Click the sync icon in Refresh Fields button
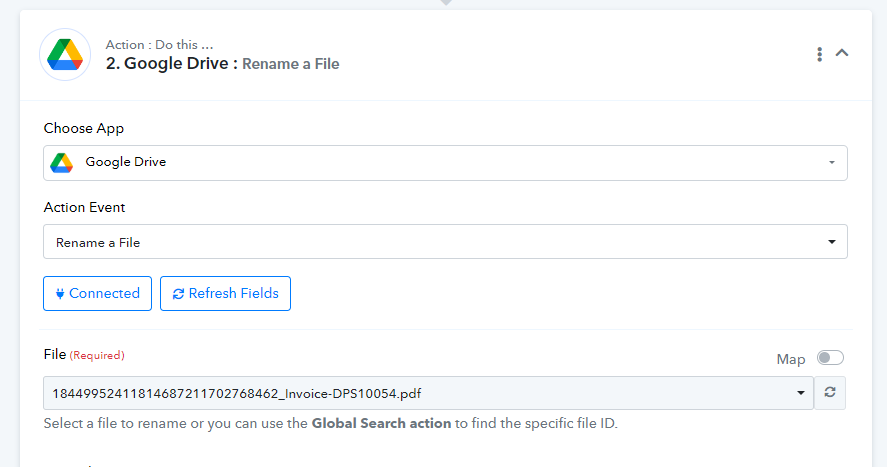This screenshot has width=887, height=467. tap(178, 294)
